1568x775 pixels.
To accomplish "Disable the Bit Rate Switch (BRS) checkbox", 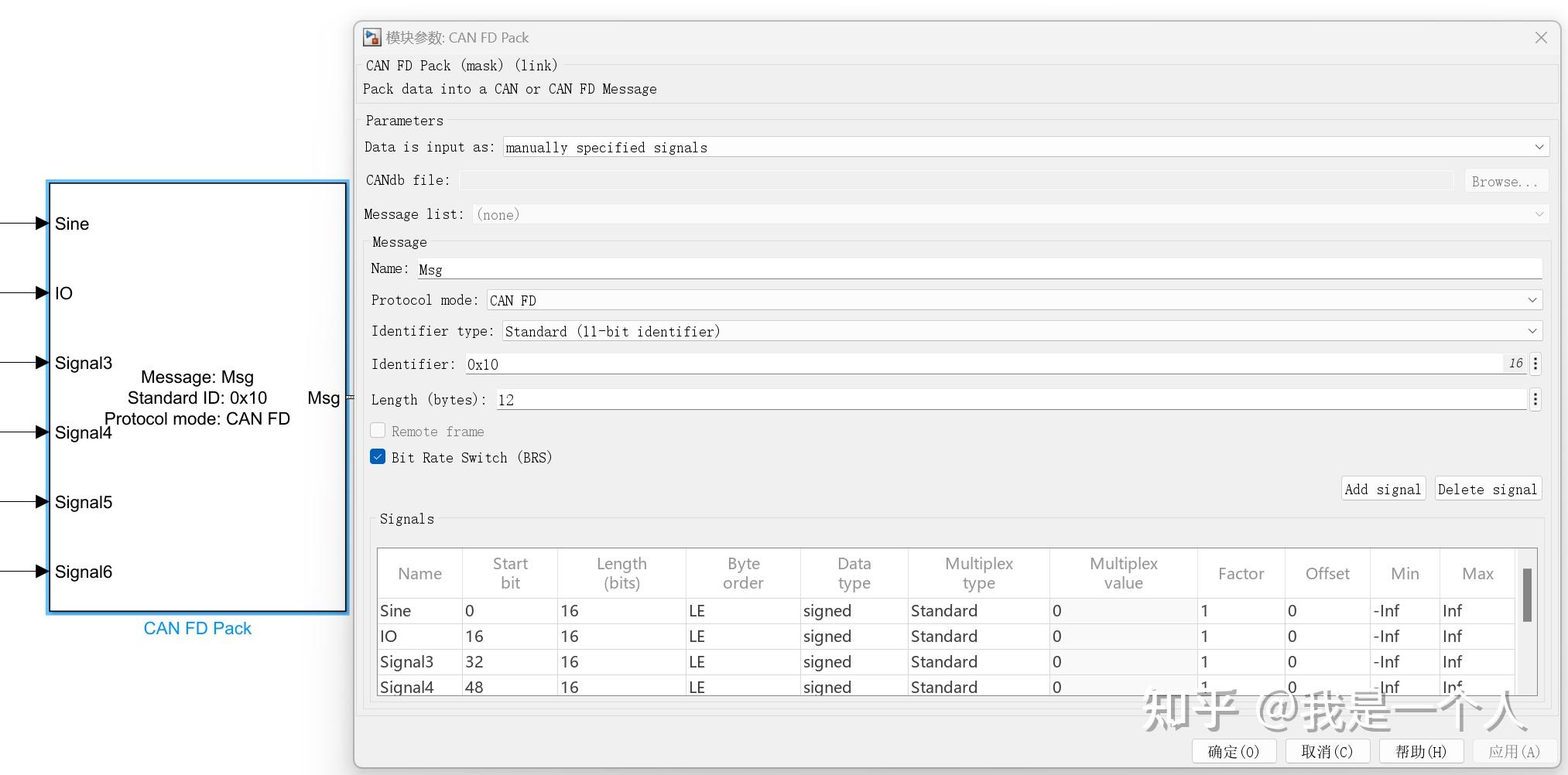I will coord(378,456).
